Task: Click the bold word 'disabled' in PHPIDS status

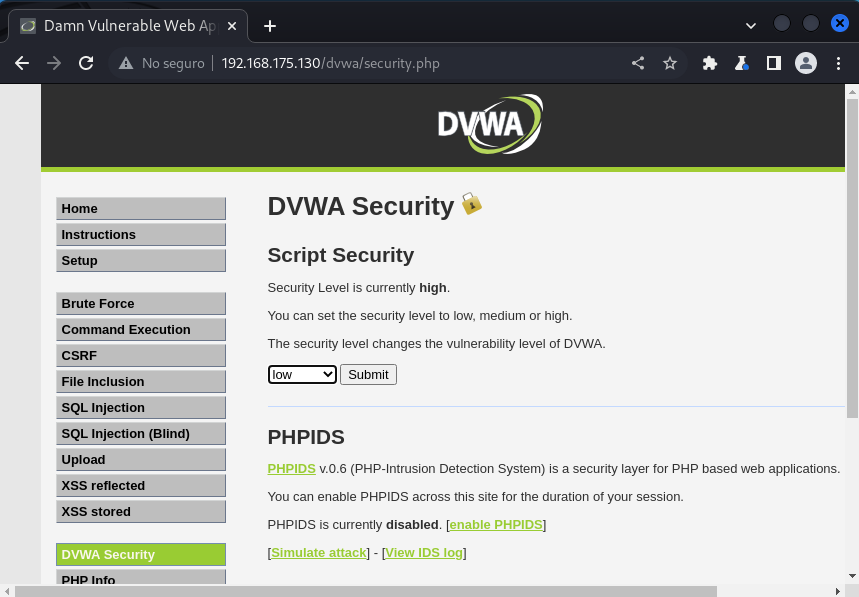Action: [412, 525]
